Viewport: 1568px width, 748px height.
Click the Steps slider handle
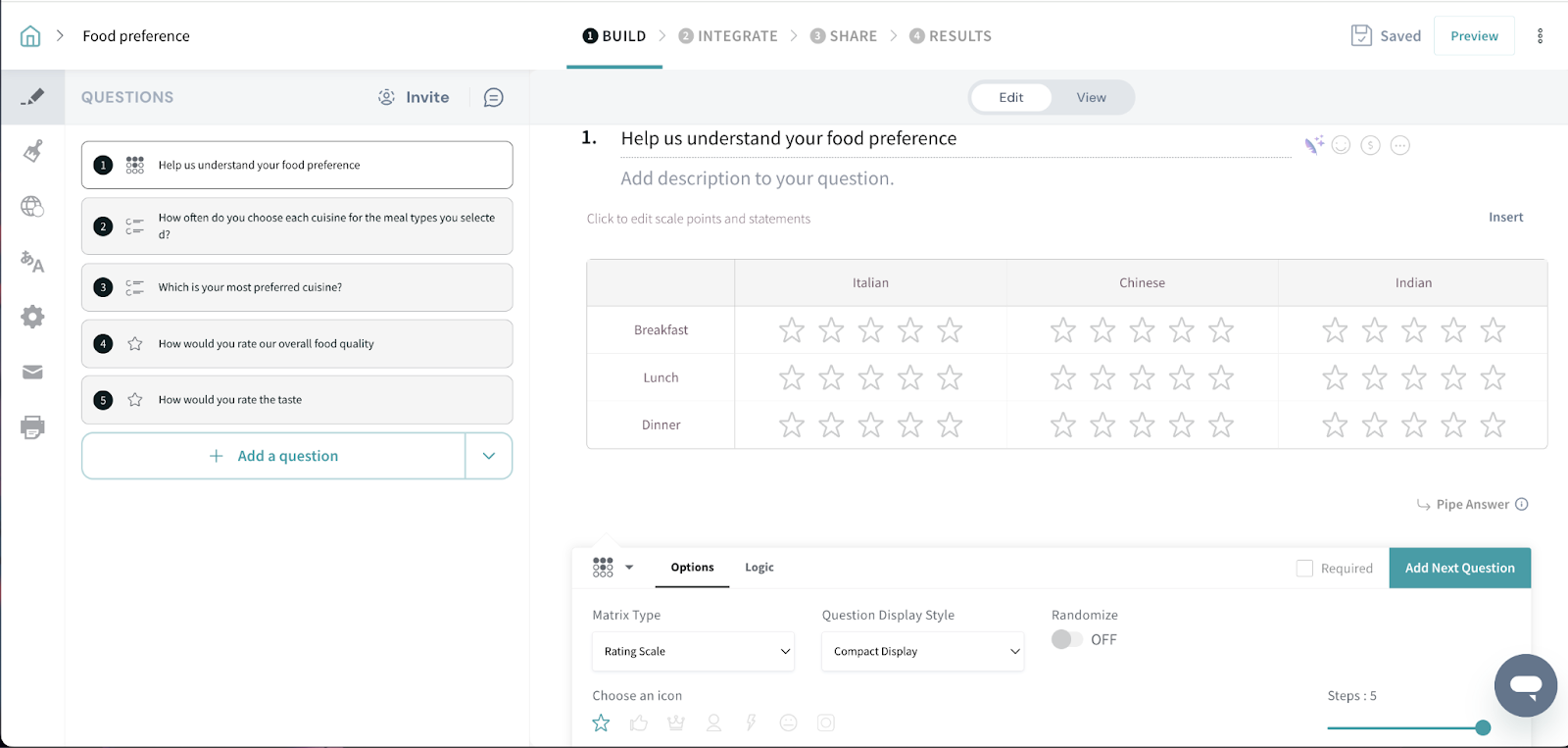1483,727
